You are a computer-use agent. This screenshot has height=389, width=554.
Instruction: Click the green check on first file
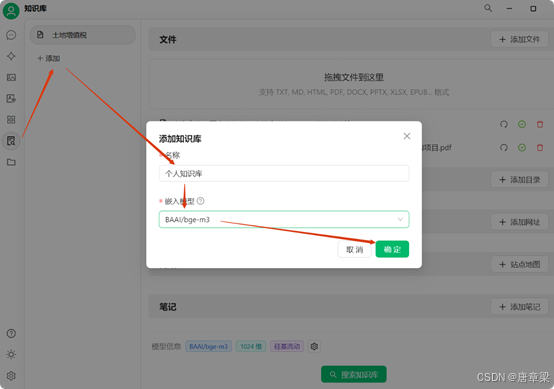[522, 124]
